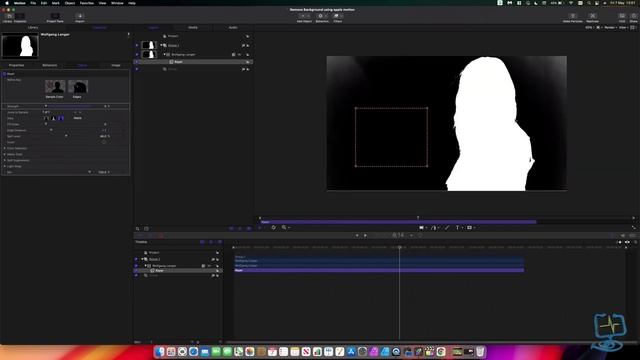Open the Add Object toolbar menu
Viewport: 640px width, 360px height.
pyautogui.click(x=304, y=18)
